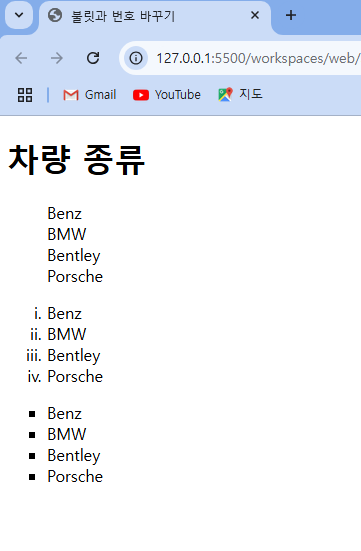Click Bentley in the square bullet list
The height and width of the screenshot is (551, 361).
(74, 456)
